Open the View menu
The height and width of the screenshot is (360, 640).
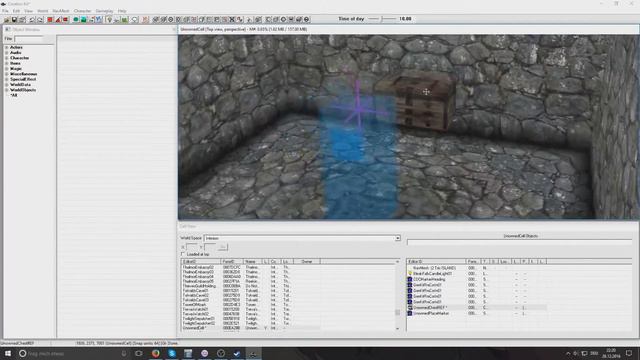point(28,11)
